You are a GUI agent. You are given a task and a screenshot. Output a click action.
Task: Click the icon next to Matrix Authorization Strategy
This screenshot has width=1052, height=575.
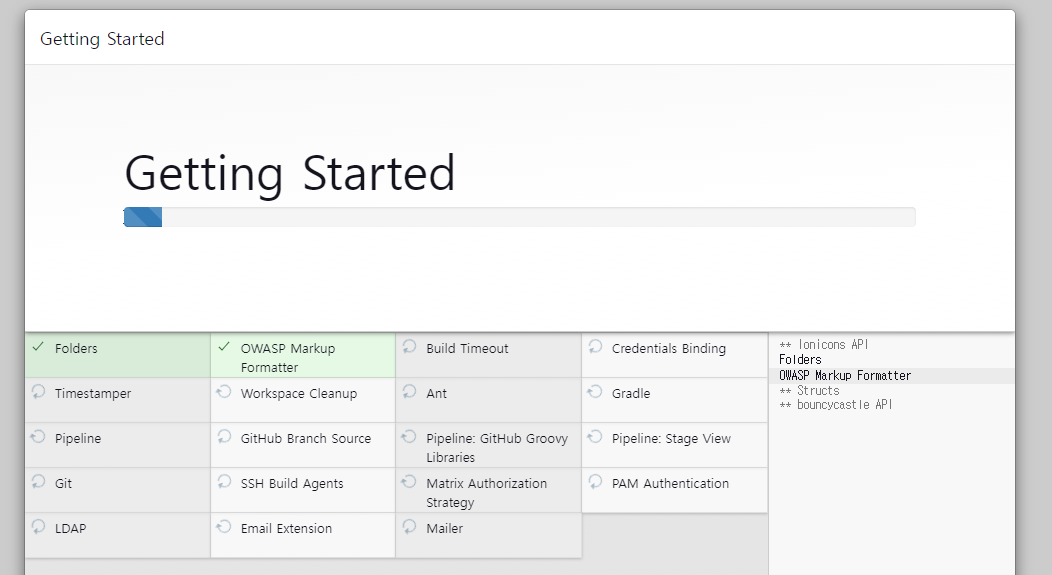[409, 482]
